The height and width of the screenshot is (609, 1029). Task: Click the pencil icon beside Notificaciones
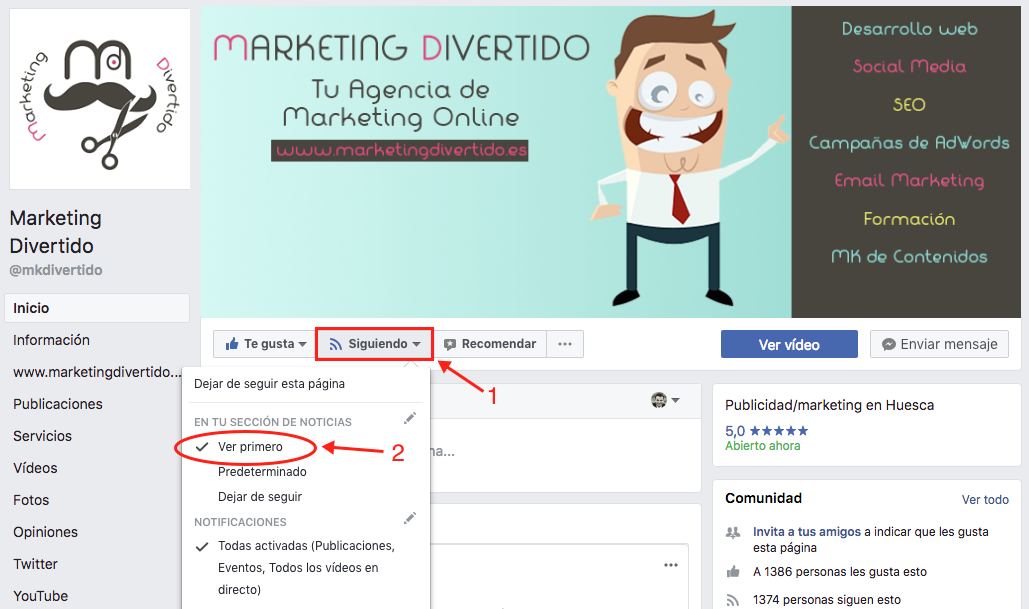coord(409,518)
